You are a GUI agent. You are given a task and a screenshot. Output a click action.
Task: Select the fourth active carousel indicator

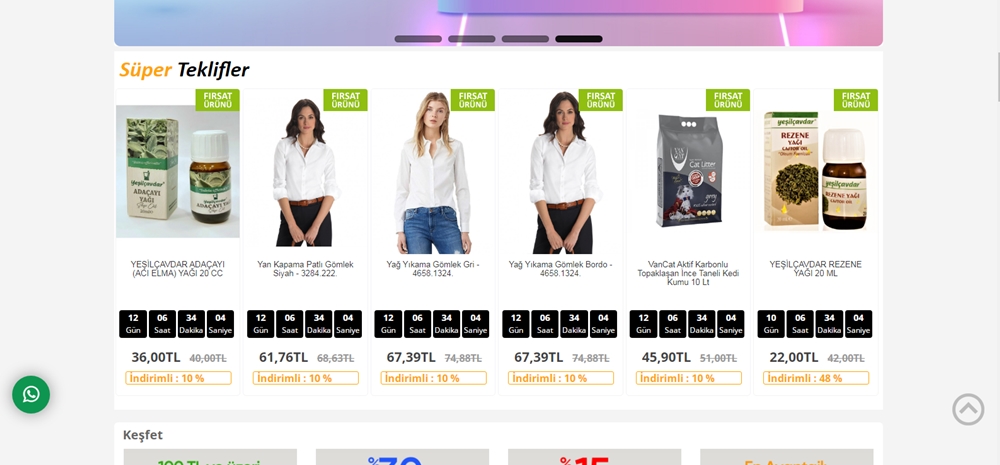578,39
